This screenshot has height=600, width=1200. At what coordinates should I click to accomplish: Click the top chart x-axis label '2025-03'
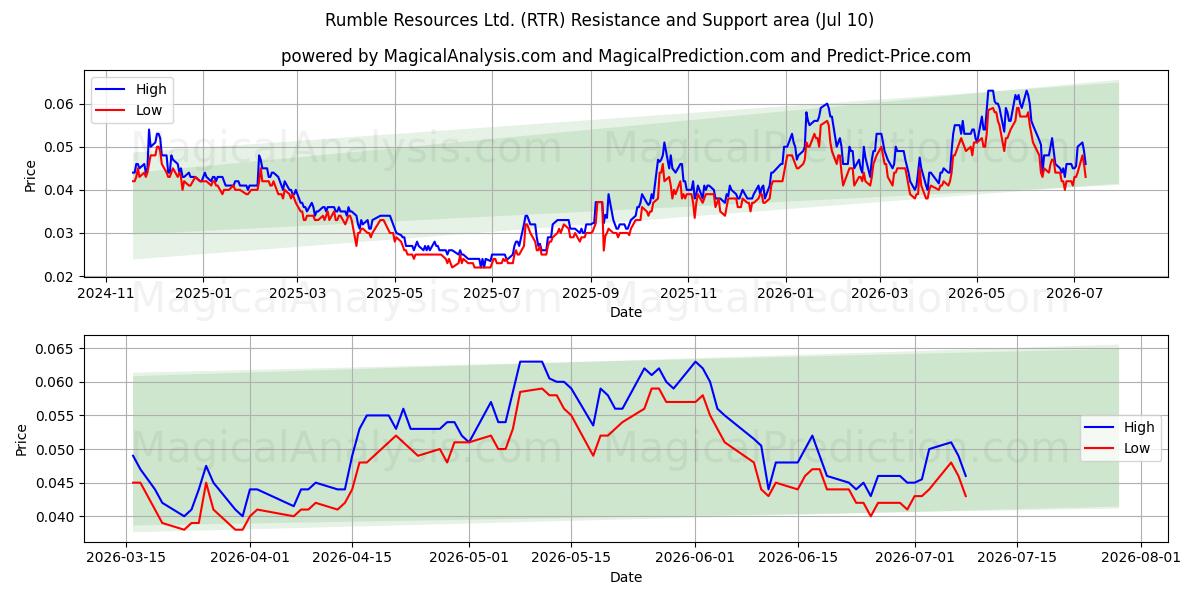coord(297,295)
